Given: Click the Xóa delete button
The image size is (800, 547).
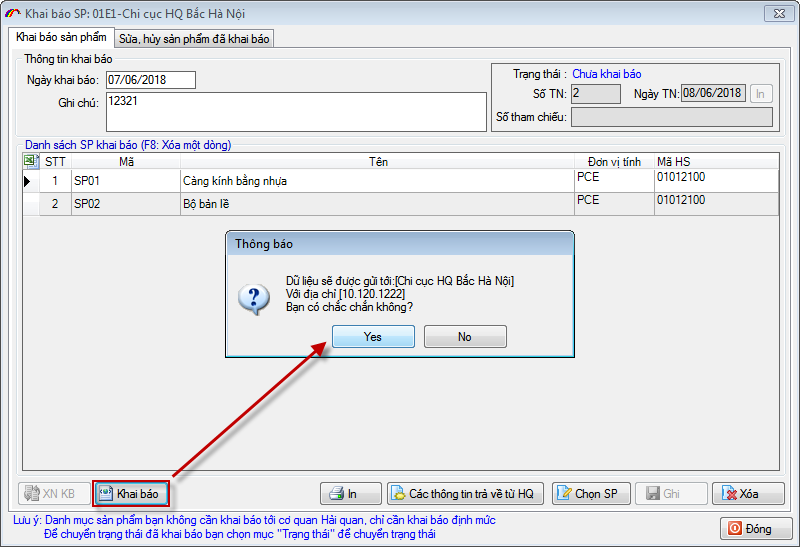Looking at the screenshot, I should coord(747,493).
